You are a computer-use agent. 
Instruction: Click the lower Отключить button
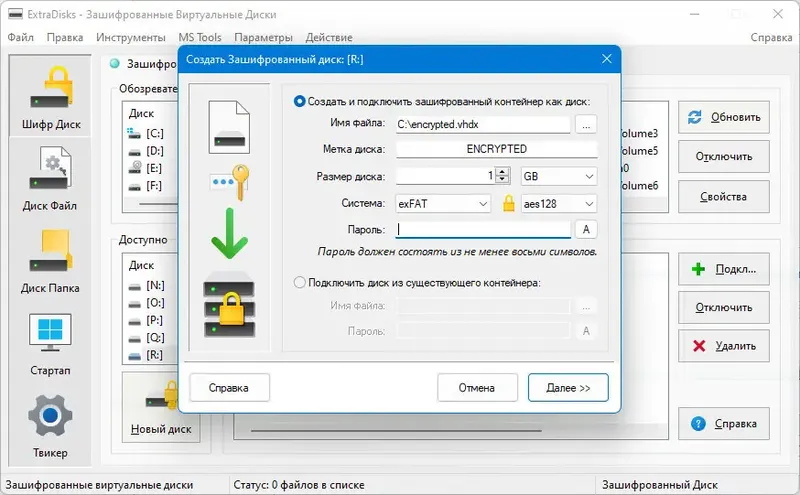(723, 308)
